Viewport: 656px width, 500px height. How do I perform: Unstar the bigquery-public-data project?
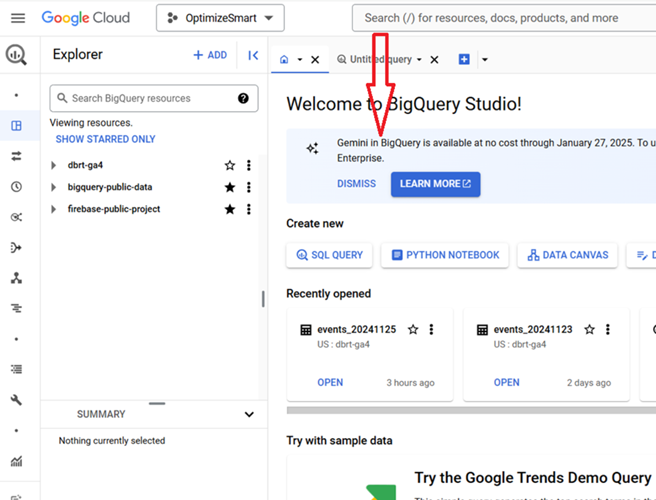click(230, 187)
